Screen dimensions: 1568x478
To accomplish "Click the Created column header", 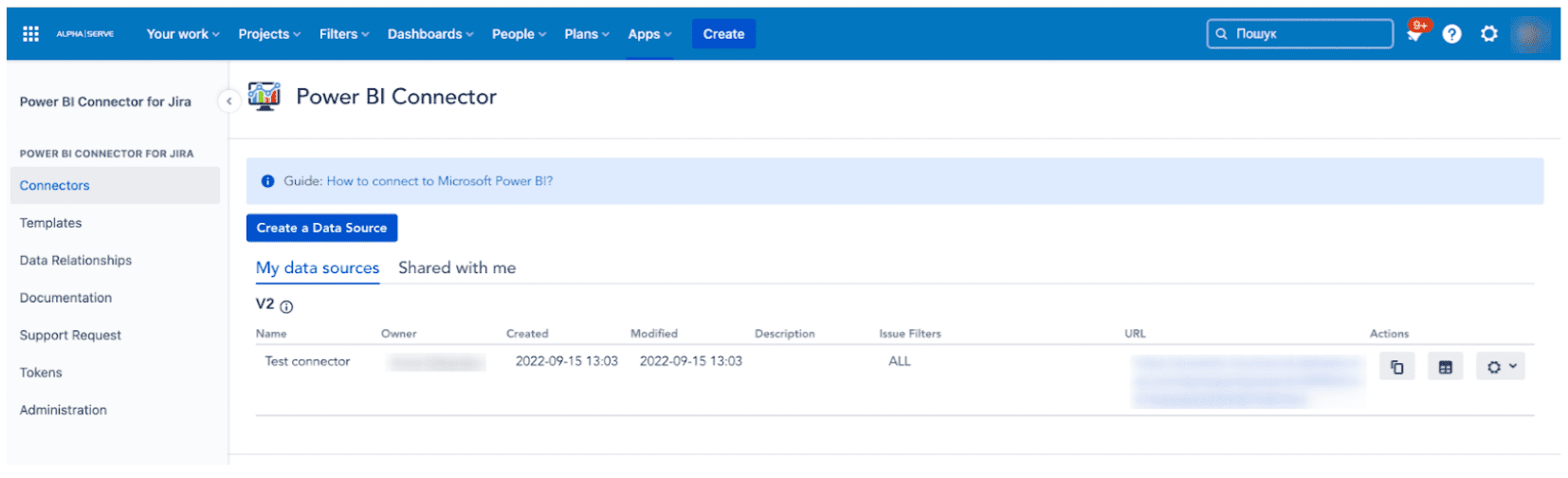I will coord(527,334).
